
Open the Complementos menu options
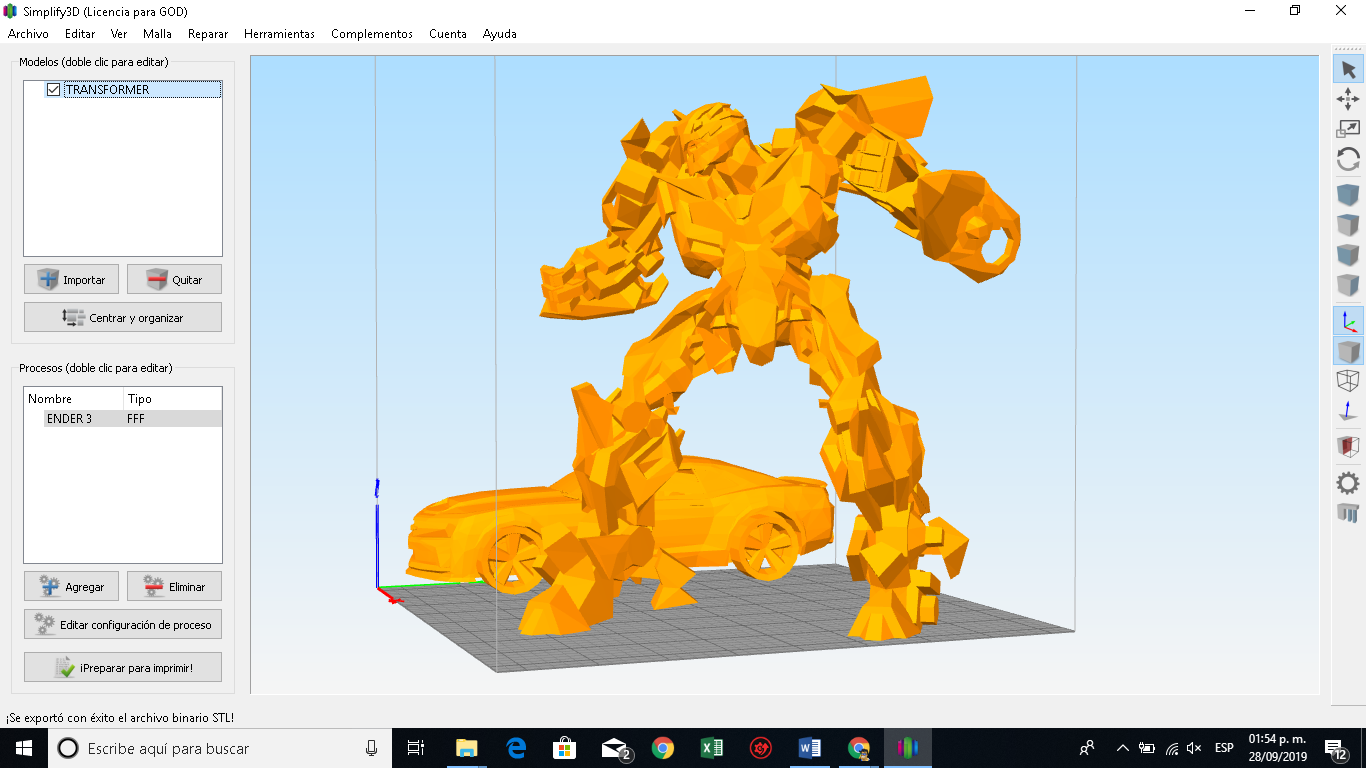pyautogui.click(x=371, y=33)
